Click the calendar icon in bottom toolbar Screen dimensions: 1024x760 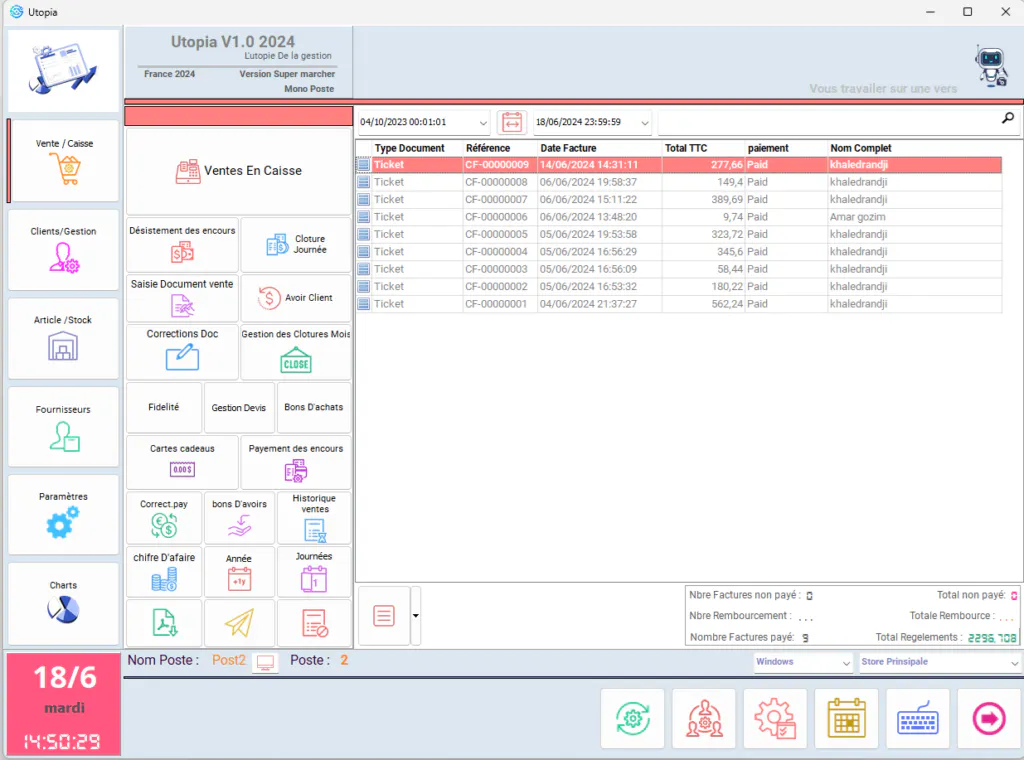[846, 718]
